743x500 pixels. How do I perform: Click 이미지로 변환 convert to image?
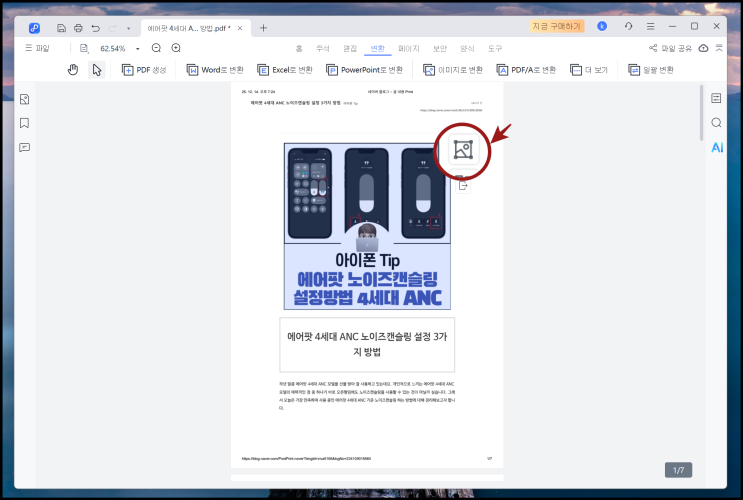click(x=453, y=70)
